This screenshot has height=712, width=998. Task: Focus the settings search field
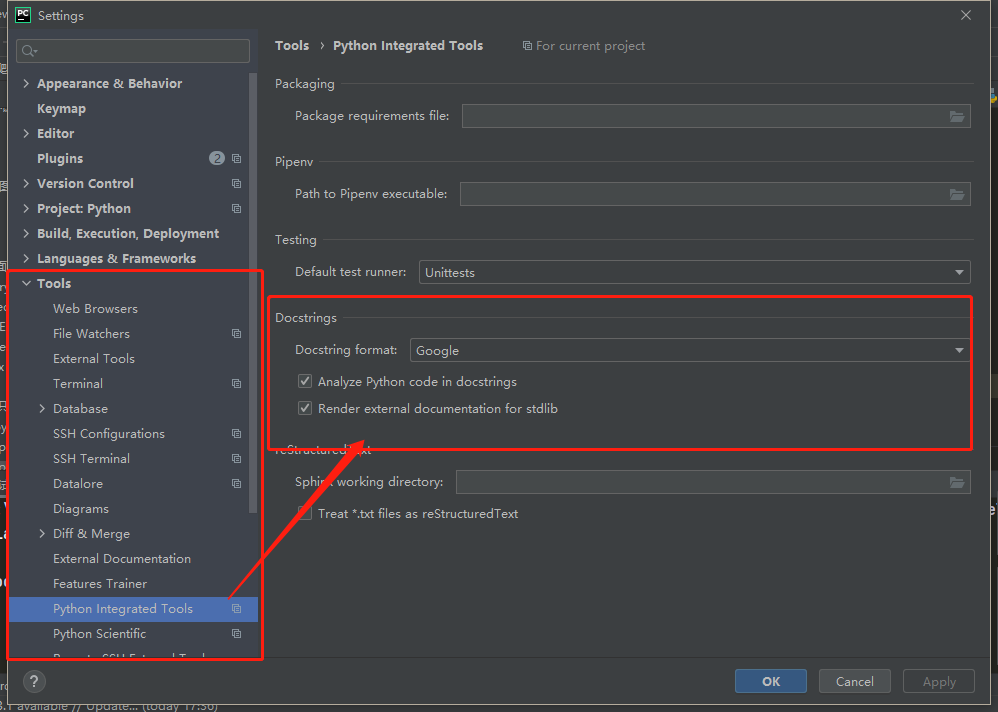tap(133, 51)
